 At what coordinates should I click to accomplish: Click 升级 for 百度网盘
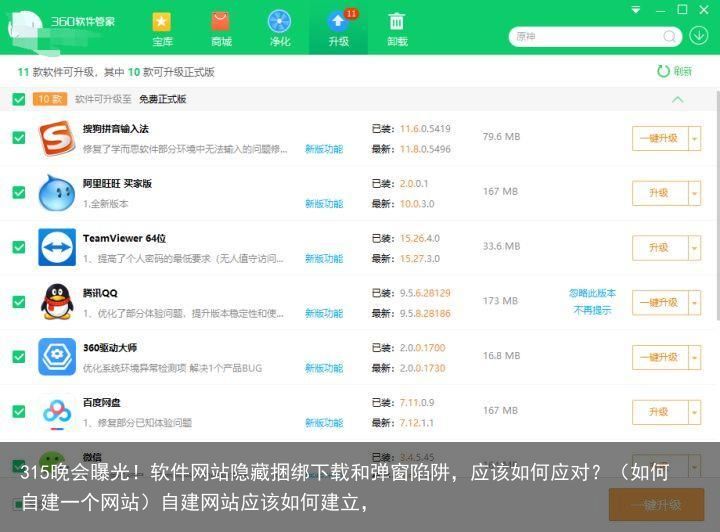coord(660,412)
